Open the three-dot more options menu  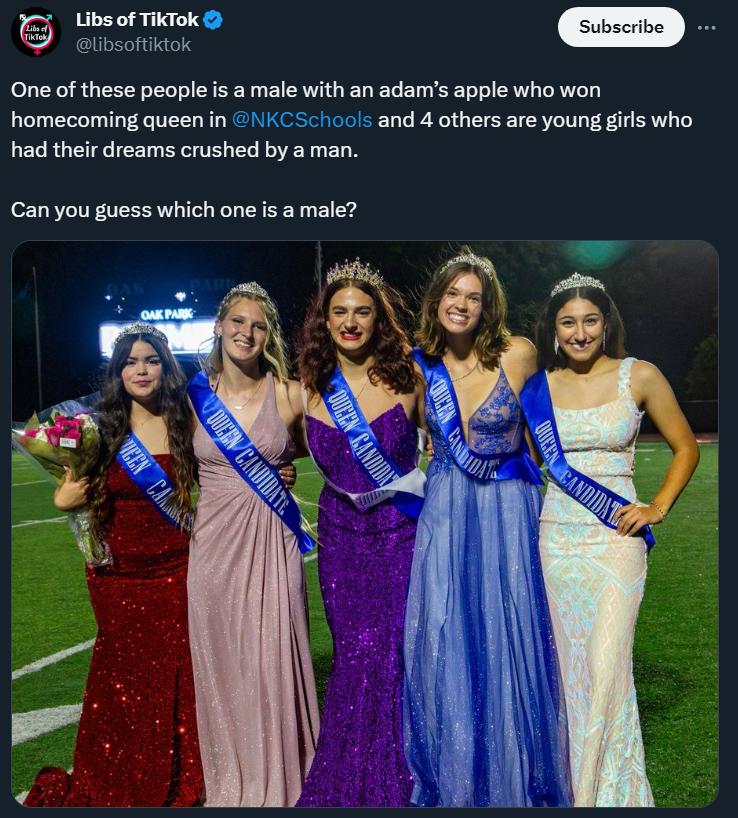coord(707,27)
